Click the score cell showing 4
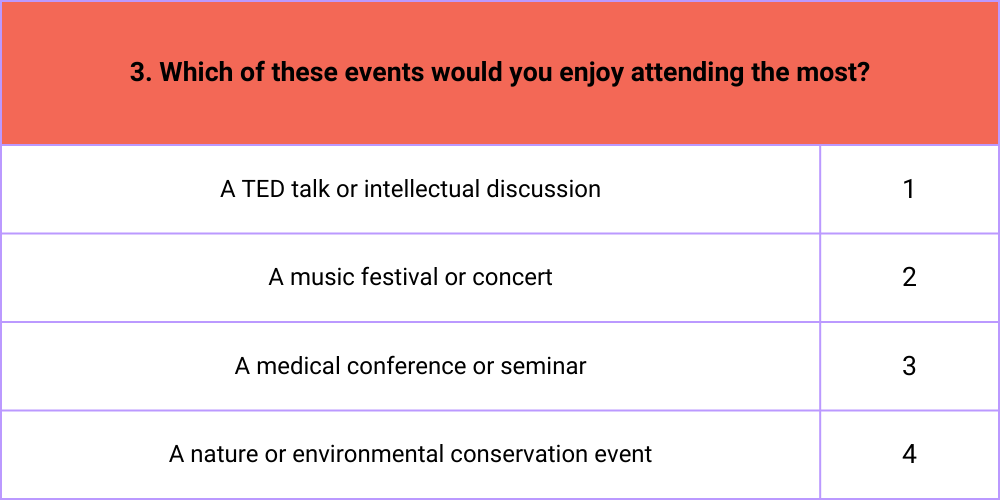Image resolution: width=1000 pixels, height=500 pixels. coord(909,454)
